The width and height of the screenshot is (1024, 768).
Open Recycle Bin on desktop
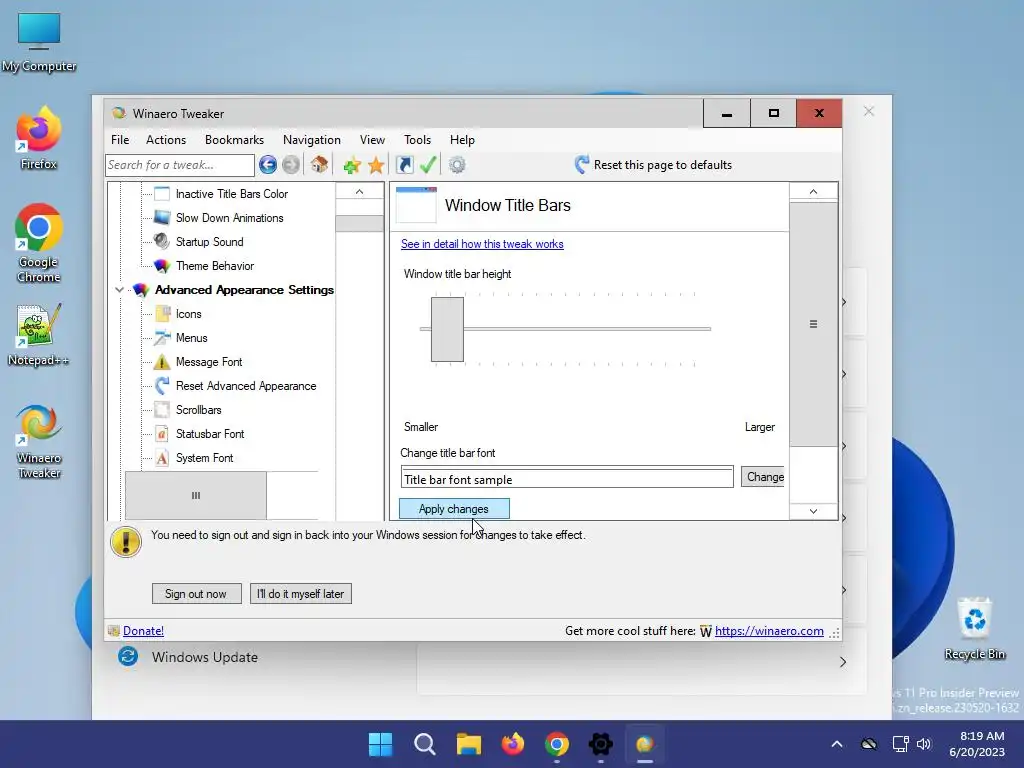974,628
